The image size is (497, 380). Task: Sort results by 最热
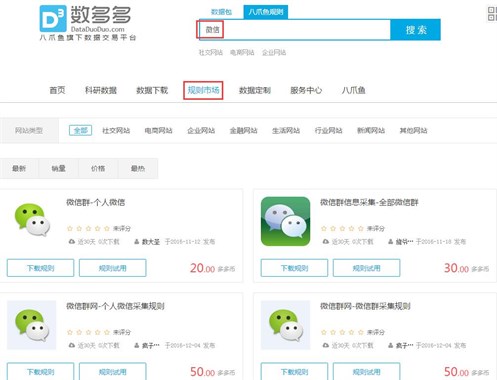(x=138, y=168)
